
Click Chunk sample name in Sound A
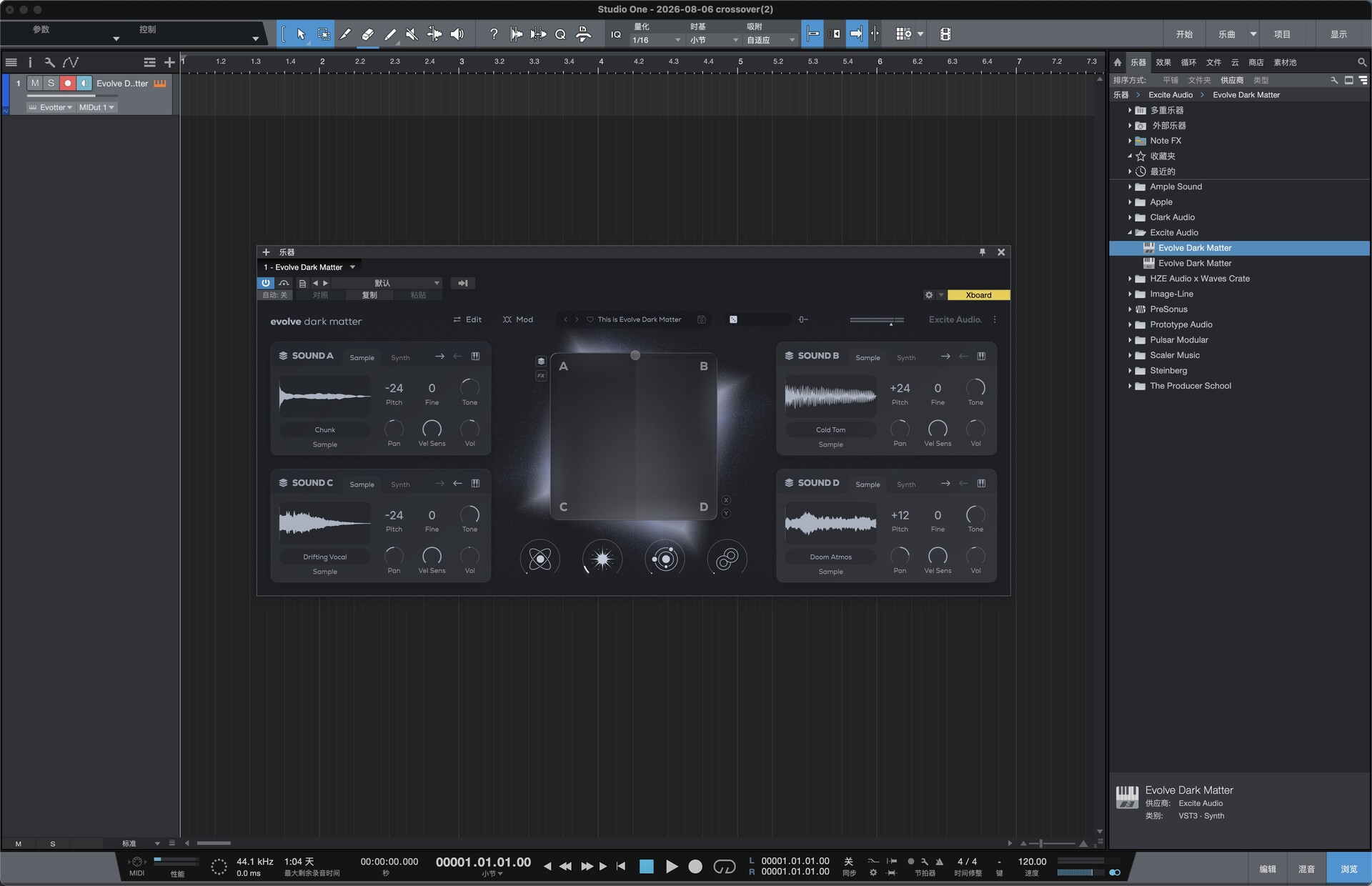pos(325,430)
